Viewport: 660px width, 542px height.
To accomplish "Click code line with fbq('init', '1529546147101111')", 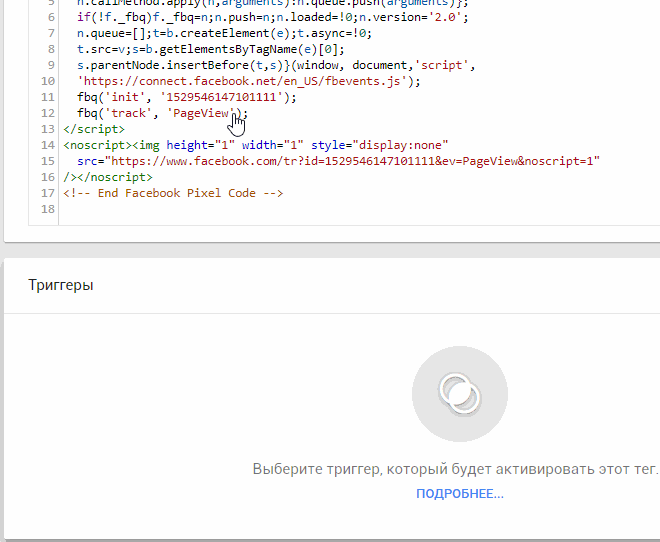I will click(186, 97).
